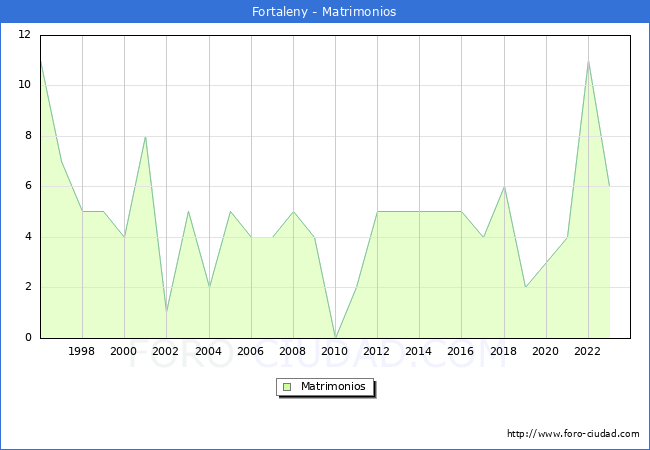Click the 2010 zero-value data point

(335, 337)
